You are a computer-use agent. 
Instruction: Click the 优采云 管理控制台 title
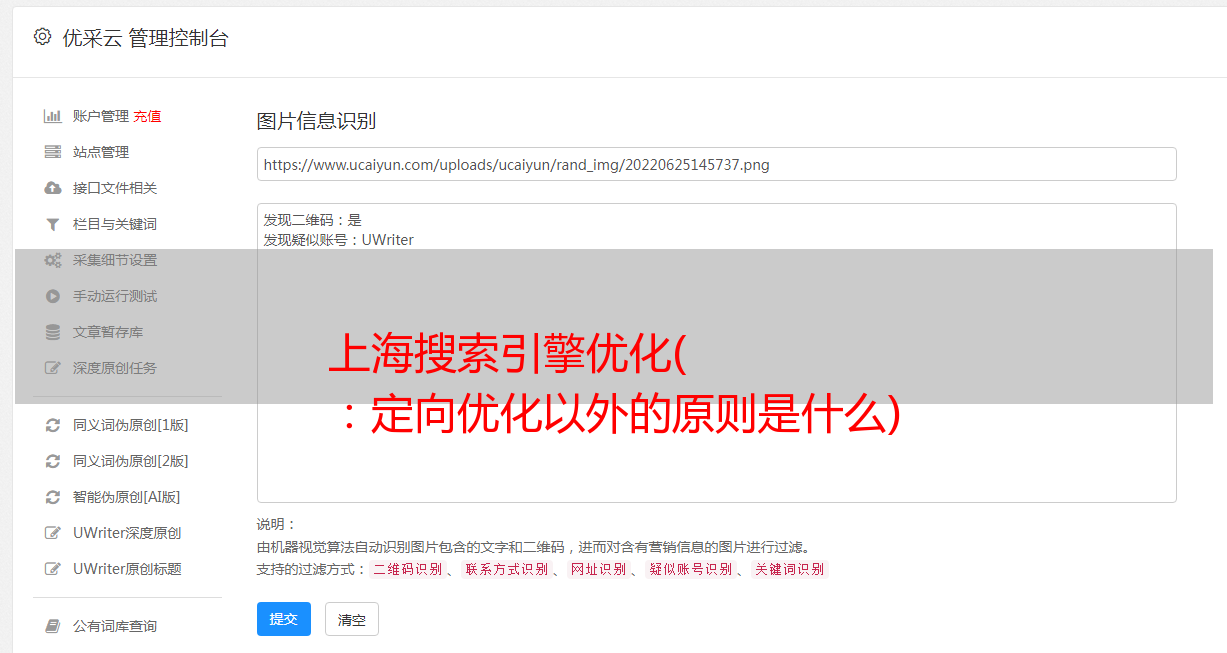pos(145,38)
